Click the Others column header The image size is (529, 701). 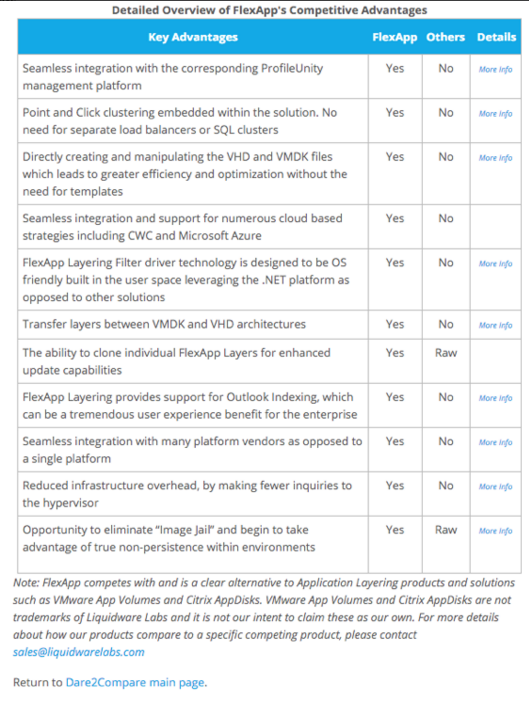[x=445, y=37]
